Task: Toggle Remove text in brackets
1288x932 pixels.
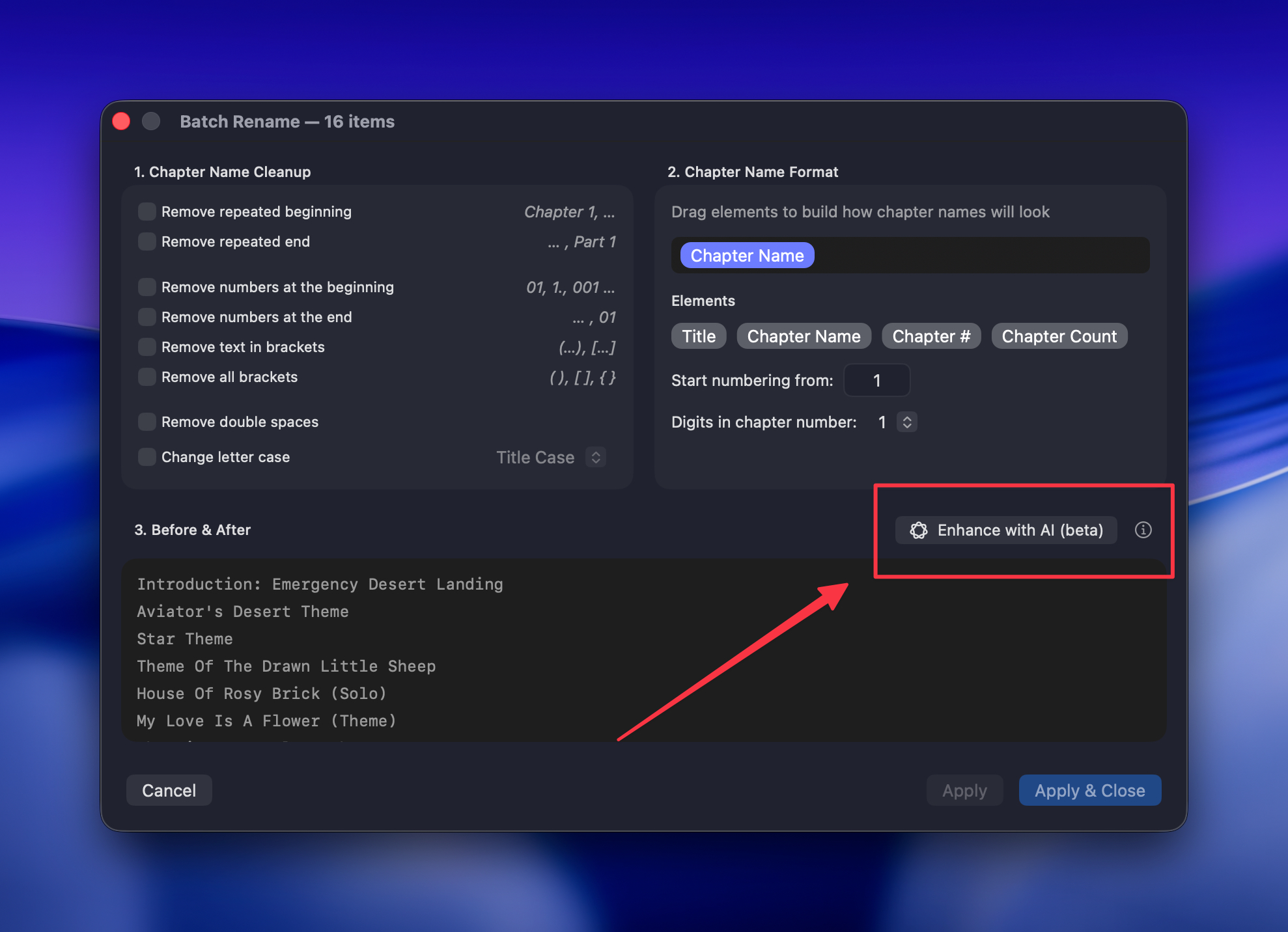Action: [147, 347]
